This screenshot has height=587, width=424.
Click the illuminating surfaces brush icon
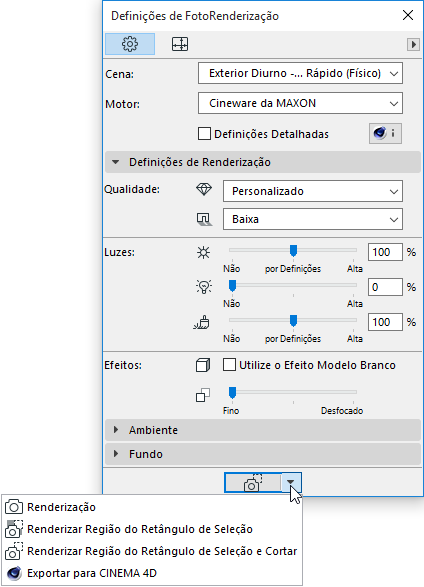coord(202,322)
